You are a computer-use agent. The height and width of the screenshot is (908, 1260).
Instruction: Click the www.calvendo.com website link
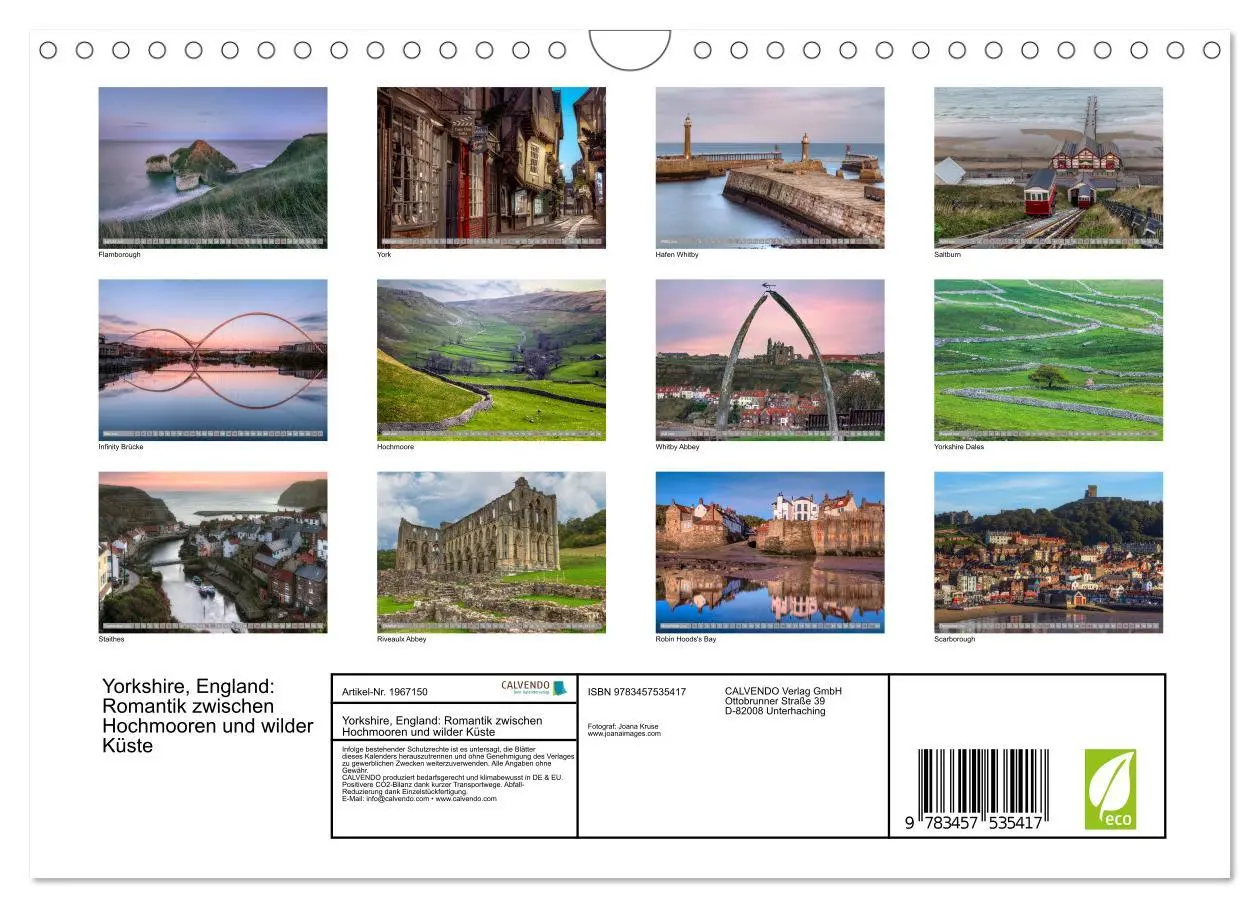coord(466,799)
